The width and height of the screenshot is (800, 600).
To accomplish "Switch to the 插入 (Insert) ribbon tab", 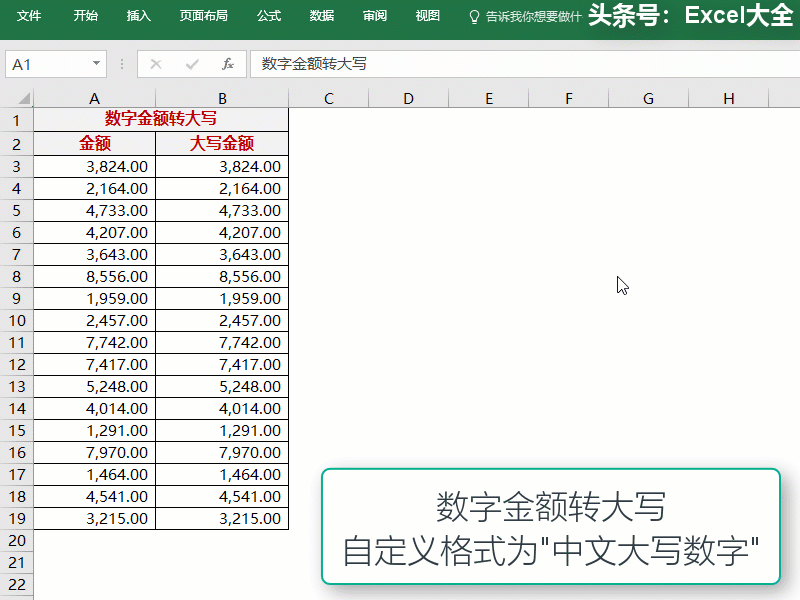I will 137,15.
